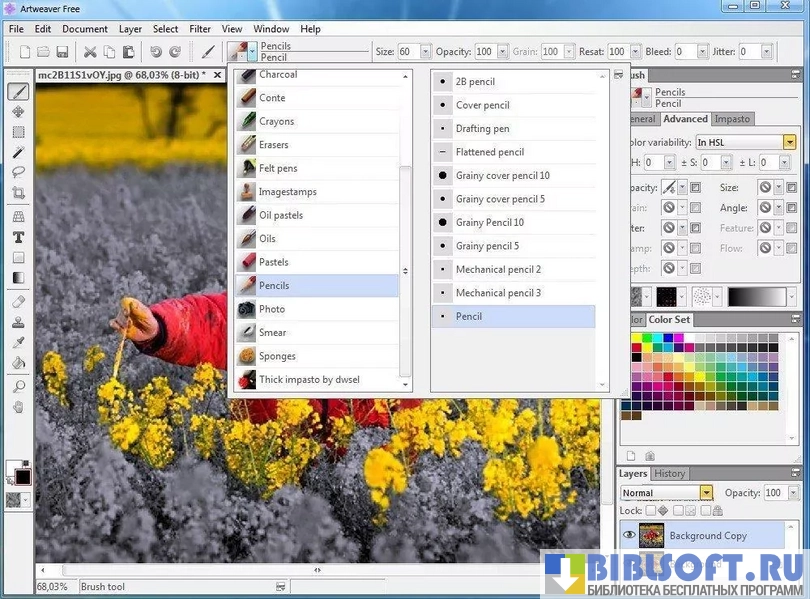Toggle the checkbox beside Size setting
This screenshot has height=599, width=810.
click(791, 187)
